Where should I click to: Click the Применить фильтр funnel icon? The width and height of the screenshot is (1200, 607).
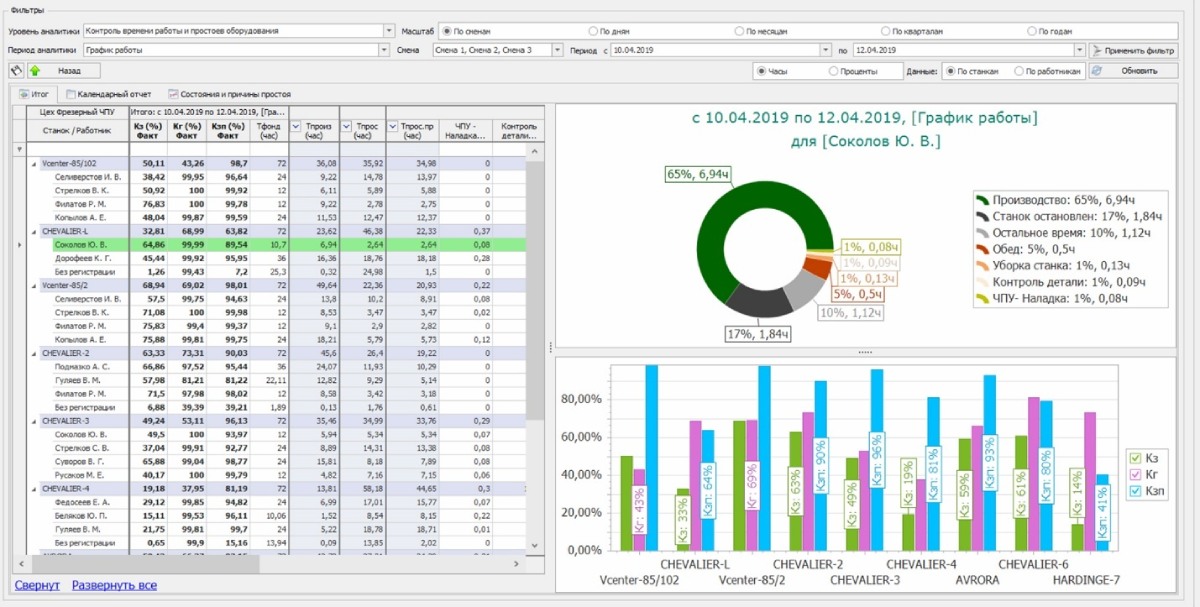click(1097, 49)
